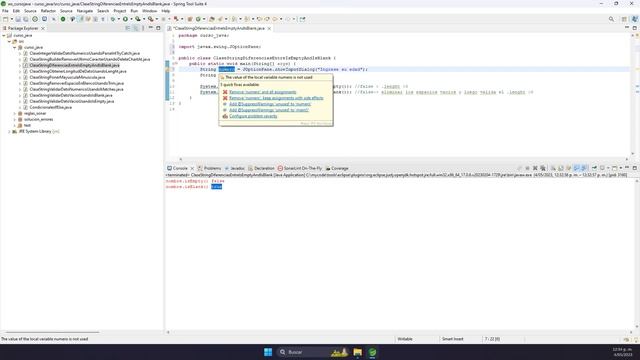Screen dimensions: 640x360
Task: Open the Run button dropdown arrow
Action: (131, 19)
